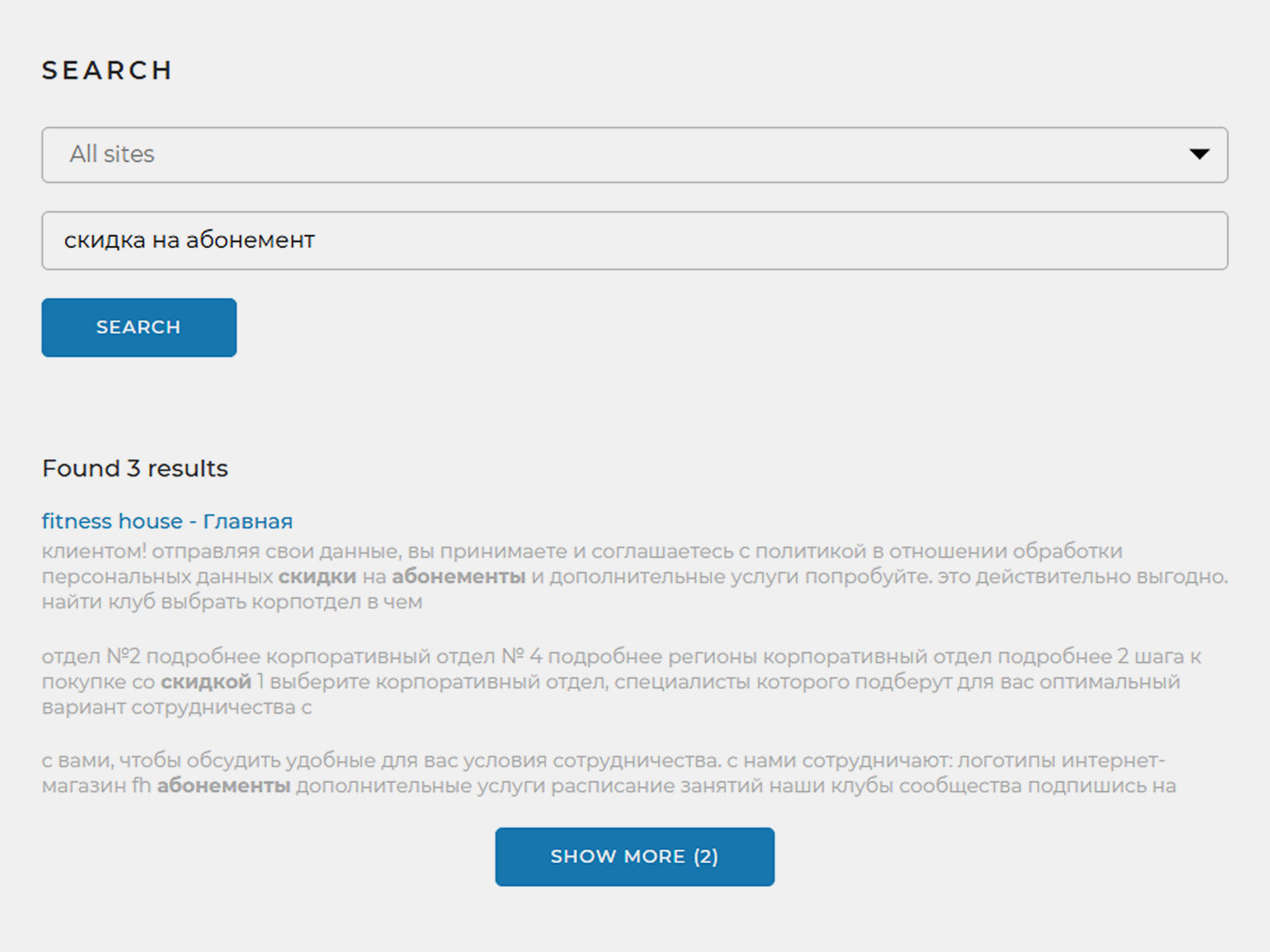The height and width of the screenshot is (952, 1270).
Task: Open the All sites dropdown
Action: (x=634, y=155)
